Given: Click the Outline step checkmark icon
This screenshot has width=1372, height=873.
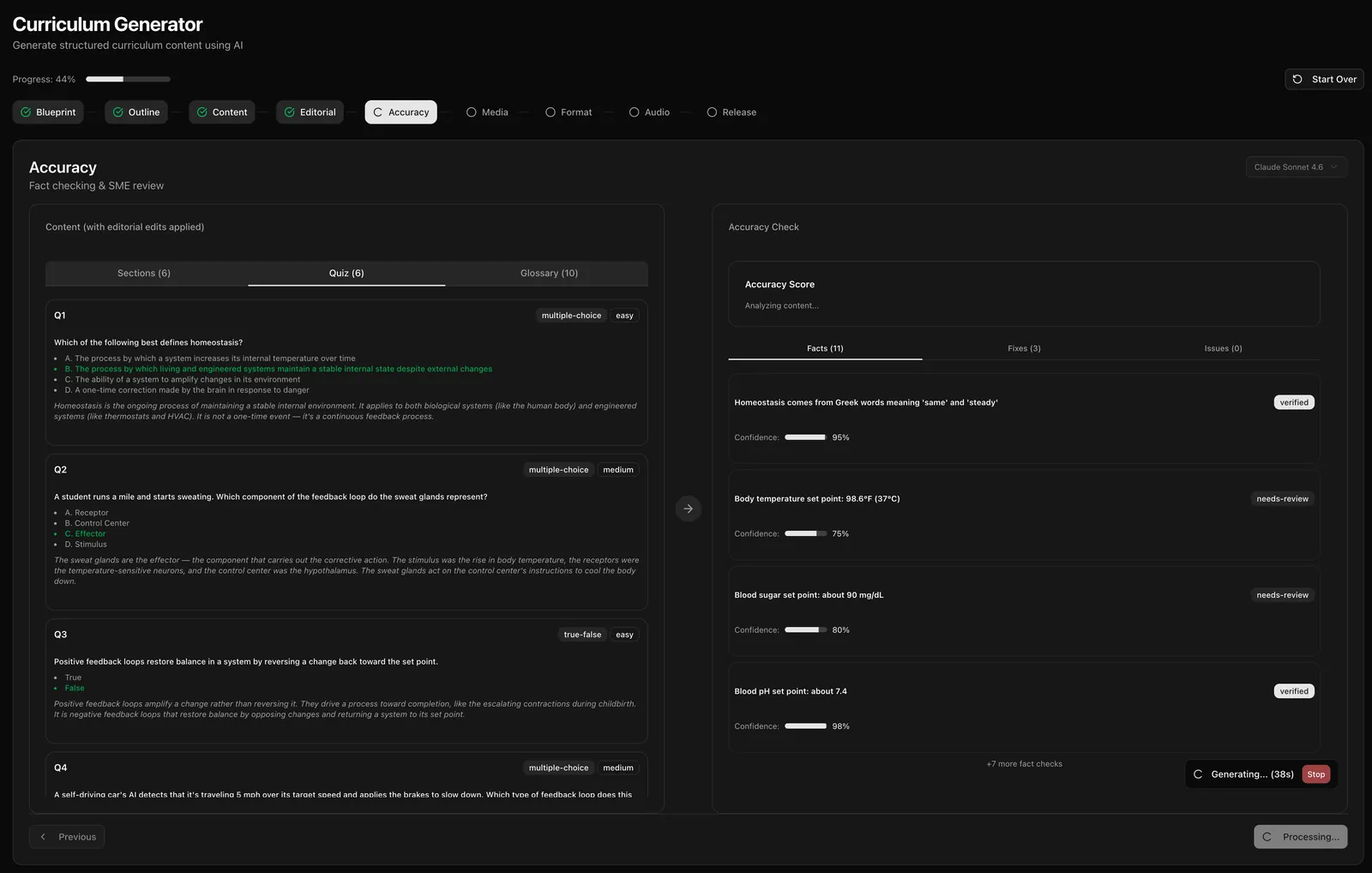Looking at the screenshot, I should tap(118, 112).
